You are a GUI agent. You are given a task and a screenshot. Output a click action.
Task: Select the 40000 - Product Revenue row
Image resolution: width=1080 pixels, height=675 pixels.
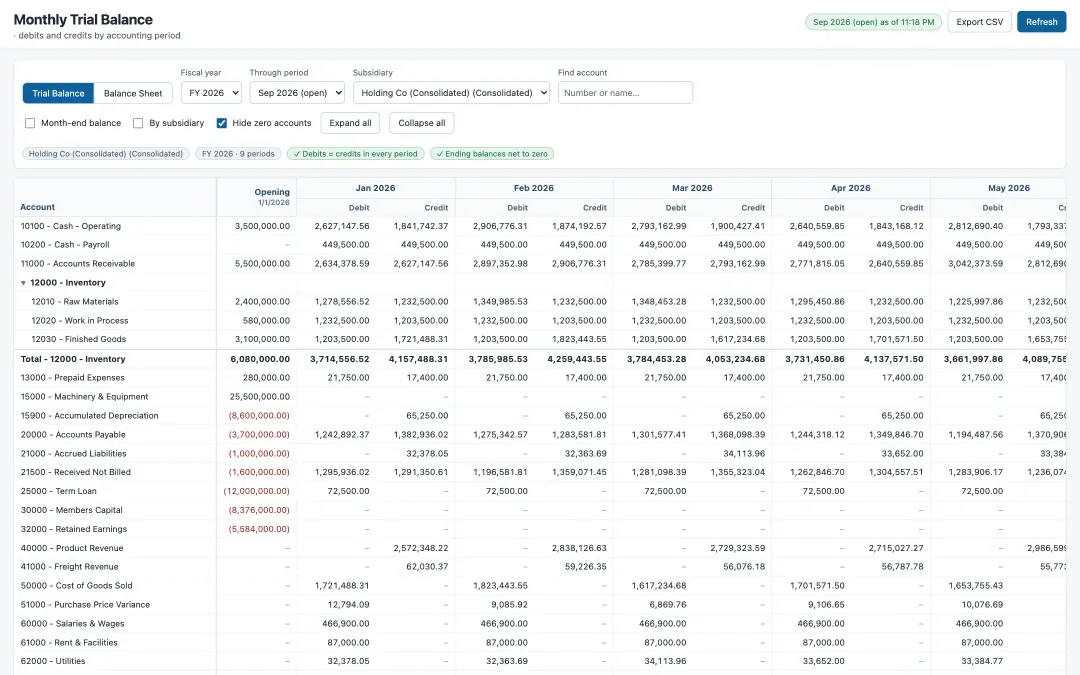540,548
